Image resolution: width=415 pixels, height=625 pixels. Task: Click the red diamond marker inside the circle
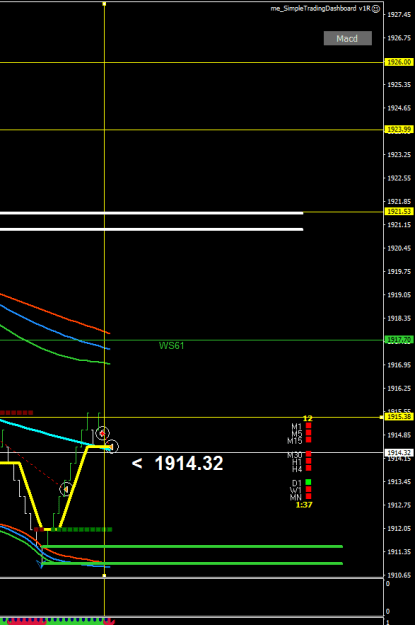click(103, 433)
